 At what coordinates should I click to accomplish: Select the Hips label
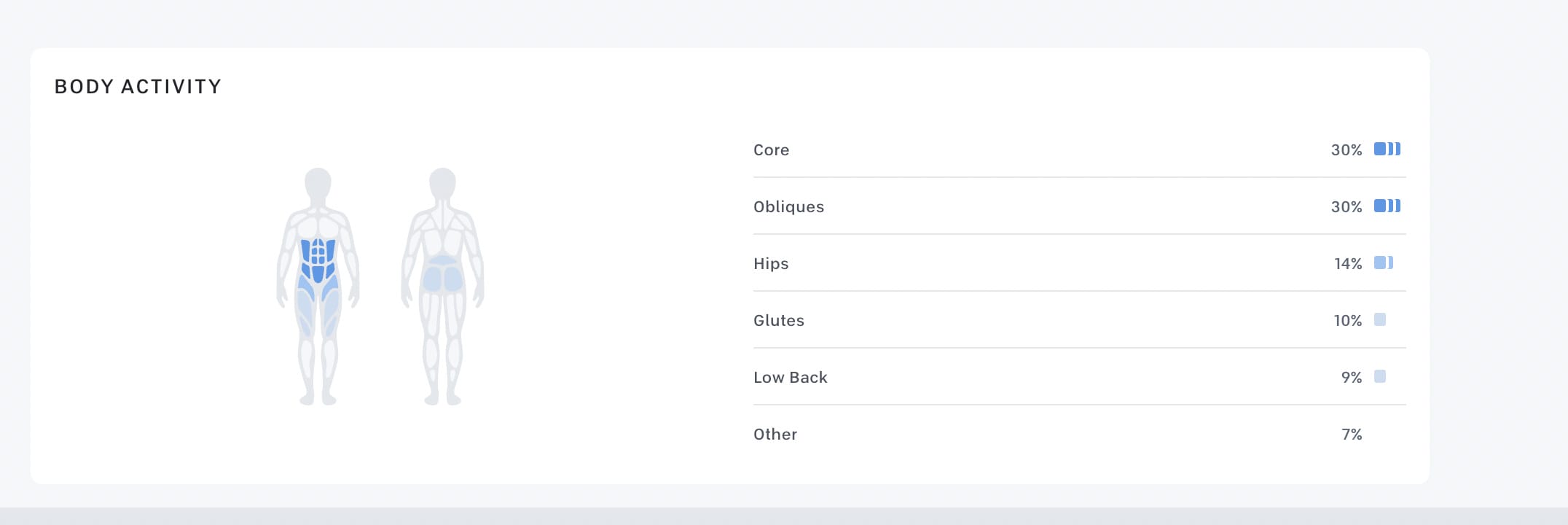click(x=771, y=264)
